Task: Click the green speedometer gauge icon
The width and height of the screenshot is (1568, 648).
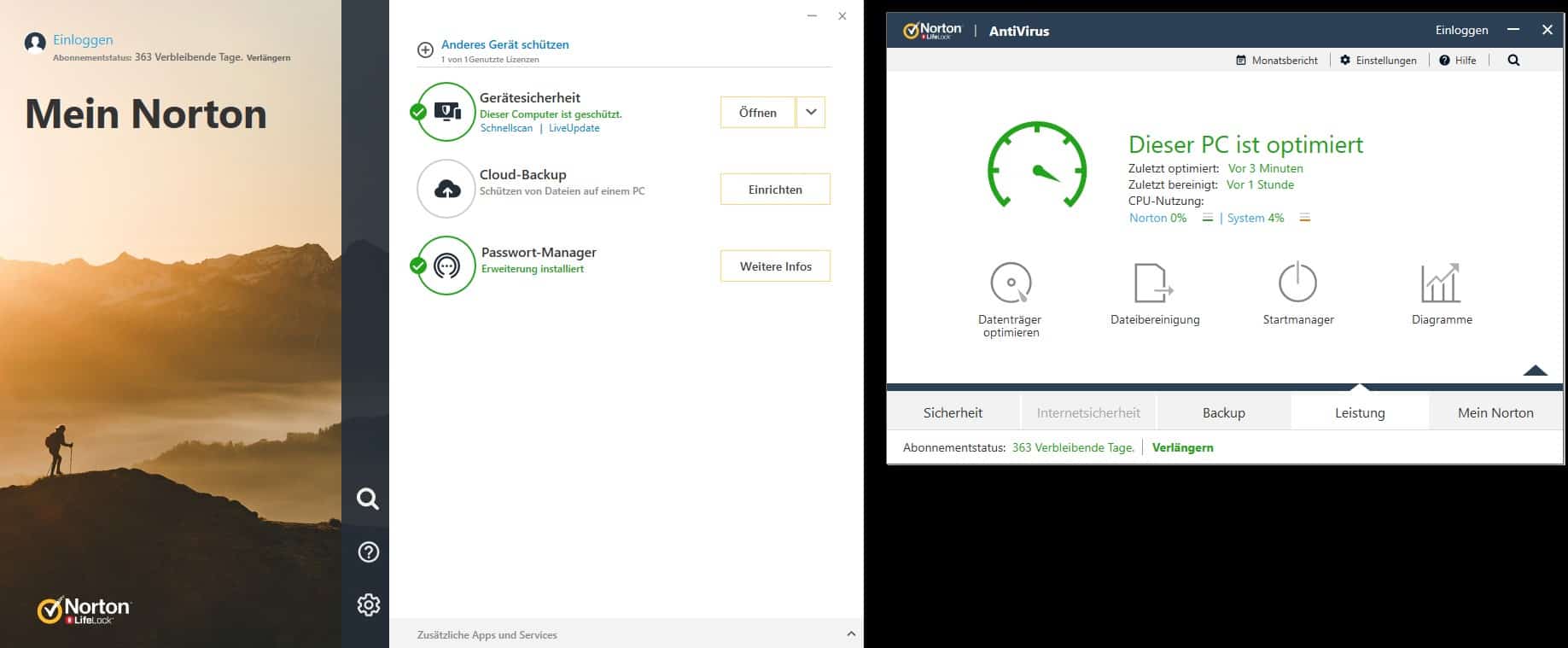Action: [x=1037, y=166]
